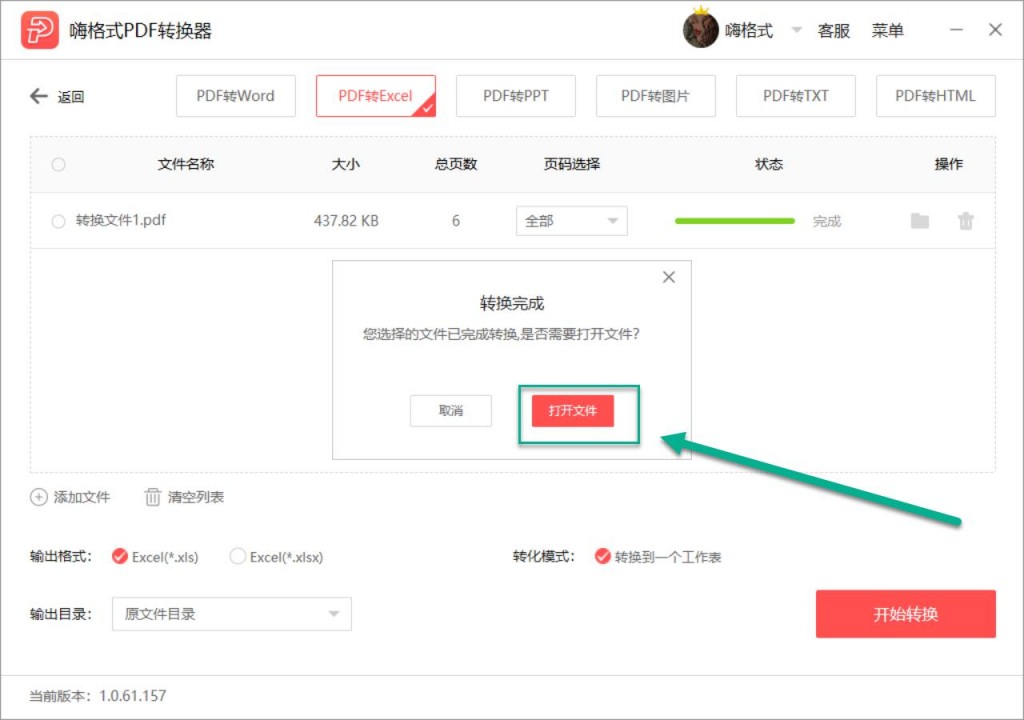Close the 转换完成 dialog with X
Screen dimensions: 1024x720
coord(669,277)
